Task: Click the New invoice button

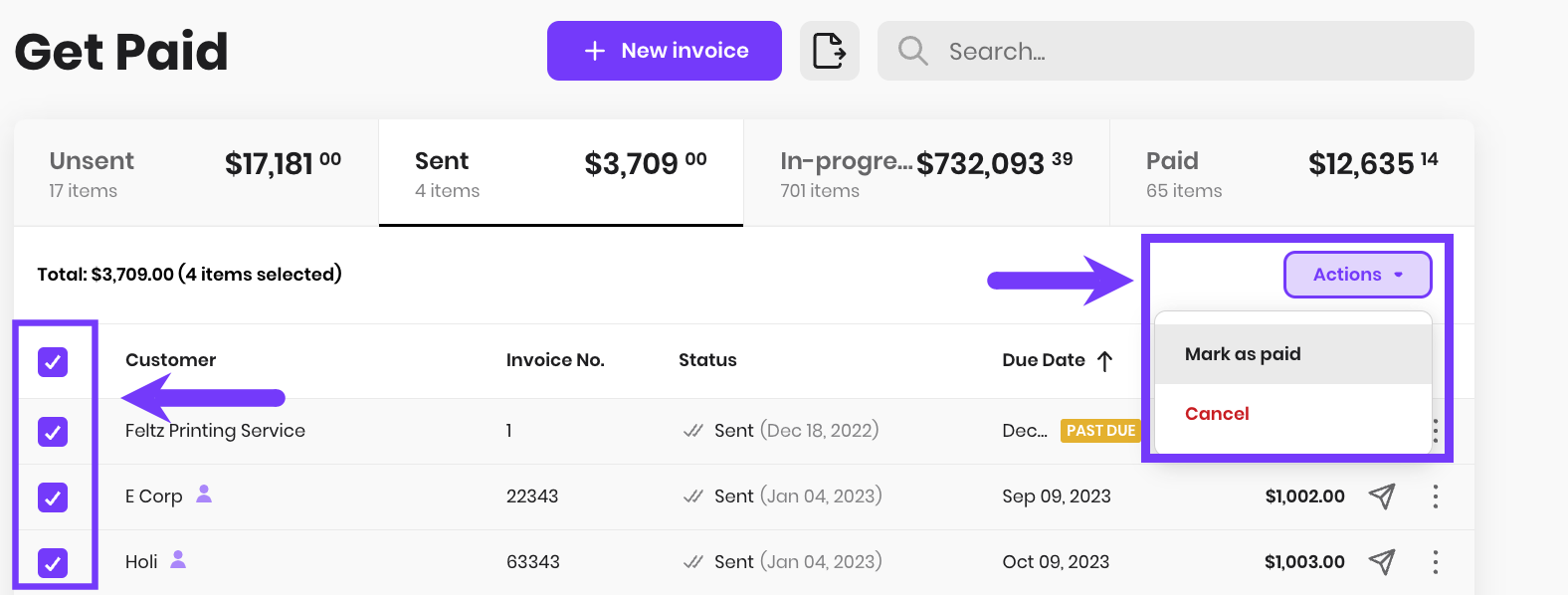Action: [665, 51]
